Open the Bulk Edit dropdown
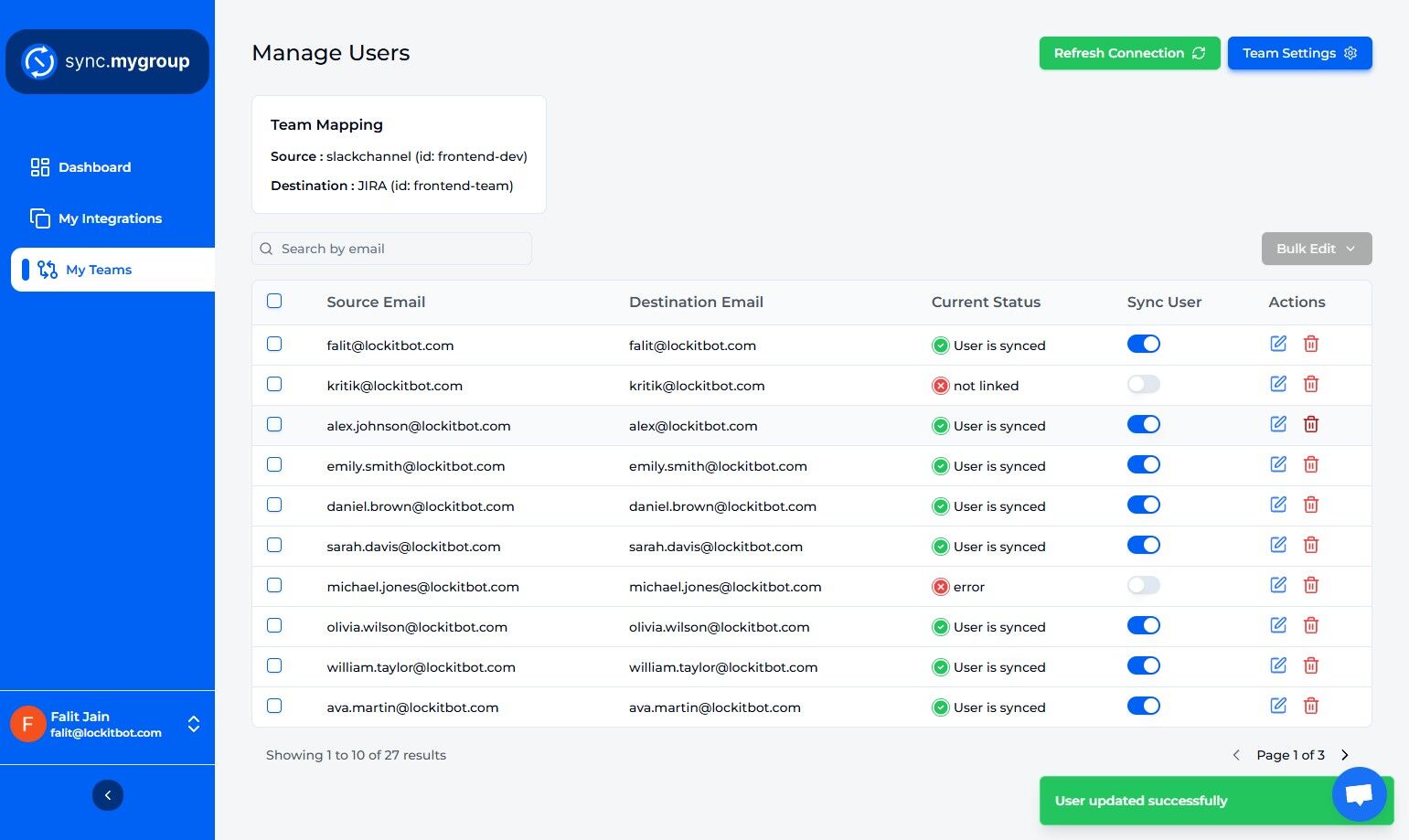Image resolution: width=1409 pixels, height=840 pixels. (x=1316, y=249)
